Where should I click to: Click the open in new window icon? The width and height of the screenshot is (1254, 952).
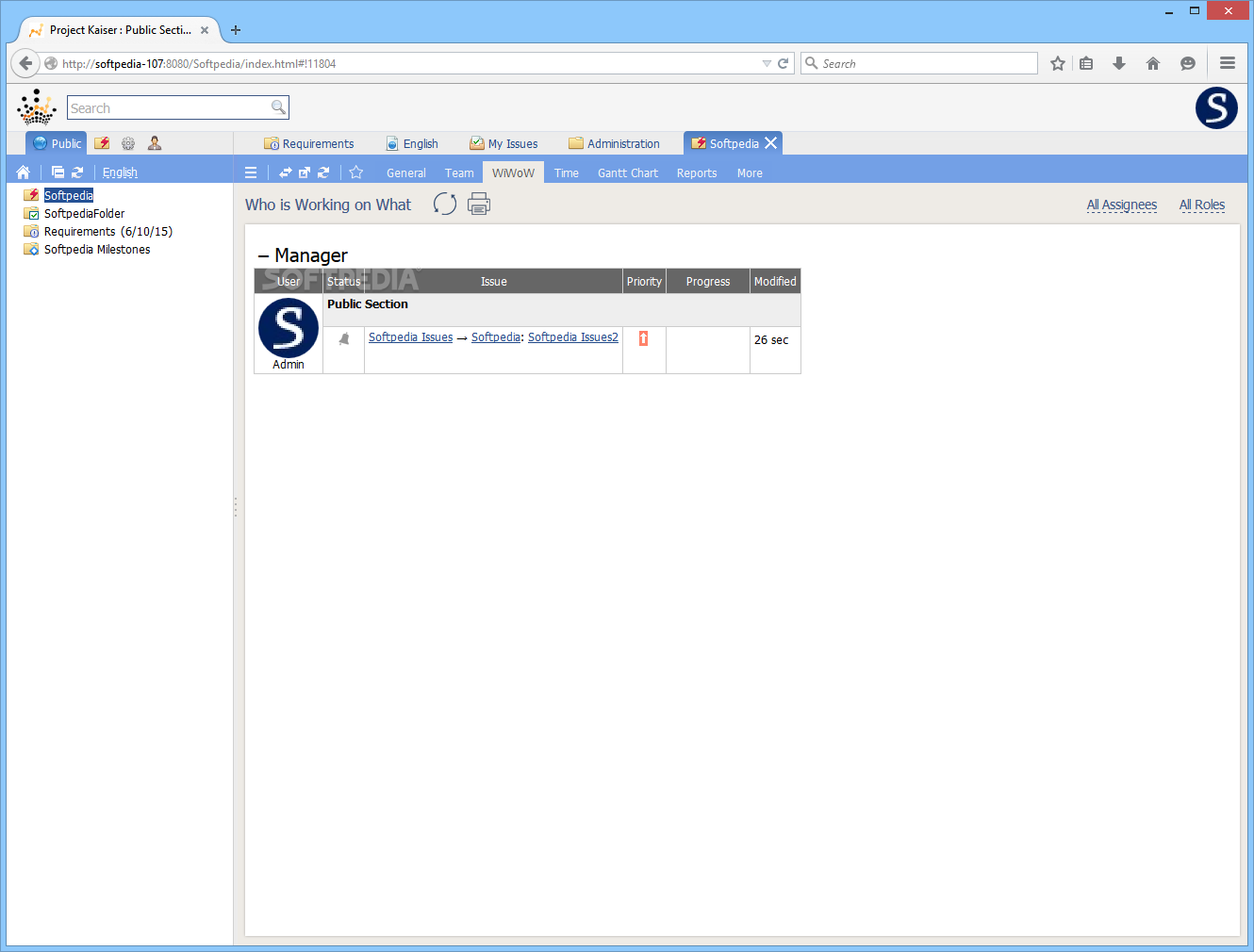pos(305,172)
